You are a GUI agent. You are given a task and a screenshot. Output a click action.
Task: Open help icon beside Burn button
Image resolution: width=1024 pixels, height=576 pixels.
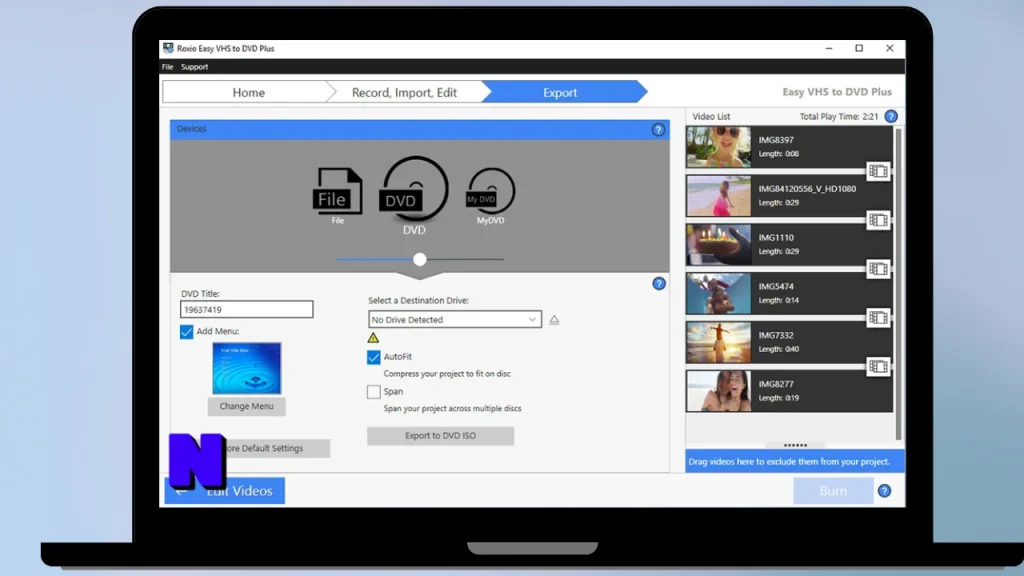pyautogui.click(x=884, y=491)
